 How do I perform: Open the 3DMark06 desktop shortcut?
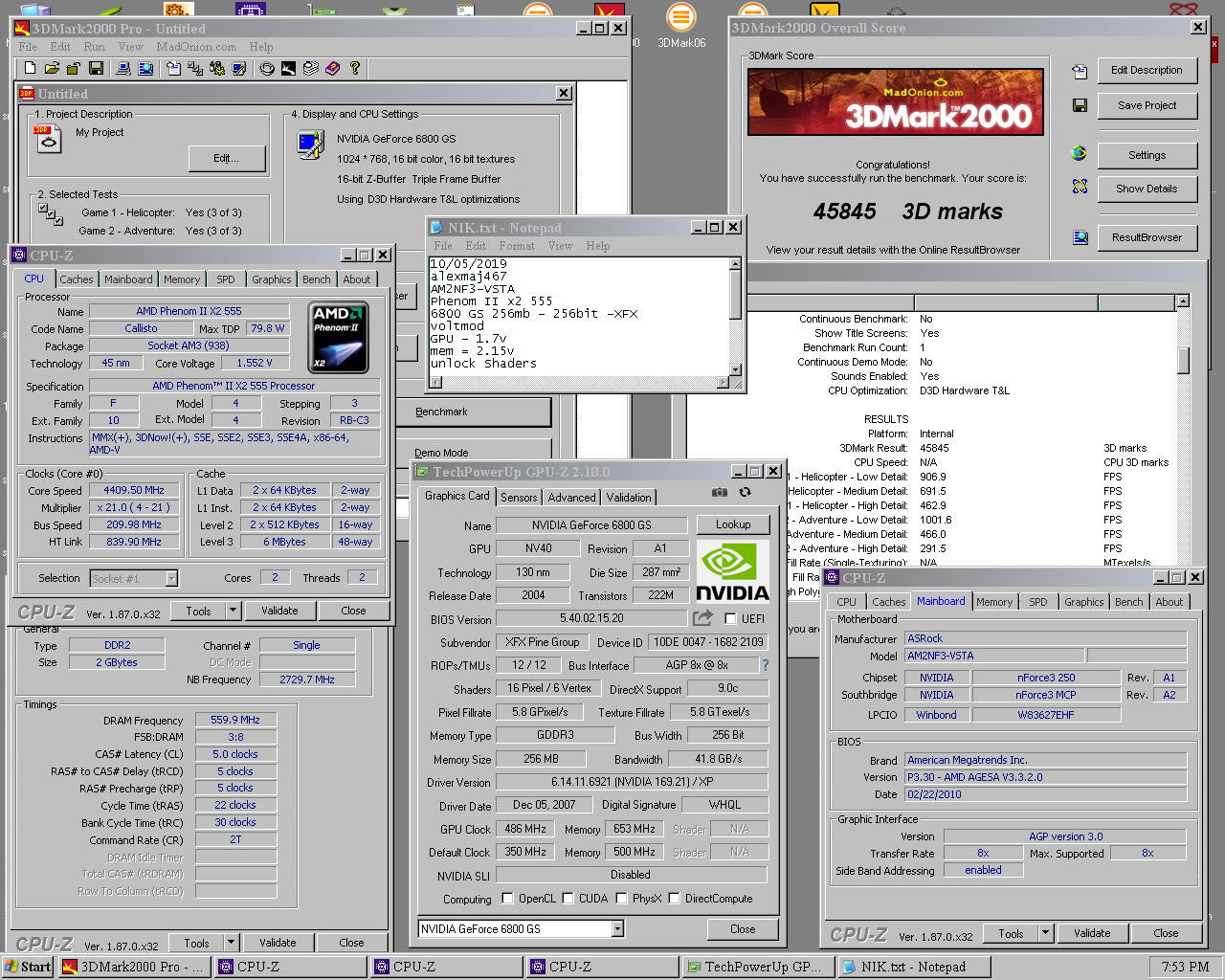tap(681, 25)
